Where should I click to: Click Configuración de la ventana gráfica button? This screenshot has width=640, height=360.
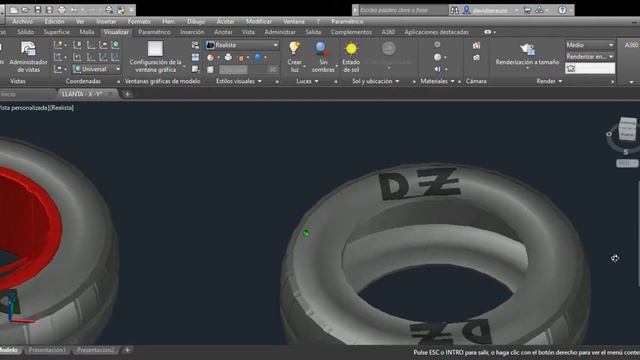[155, 57]
